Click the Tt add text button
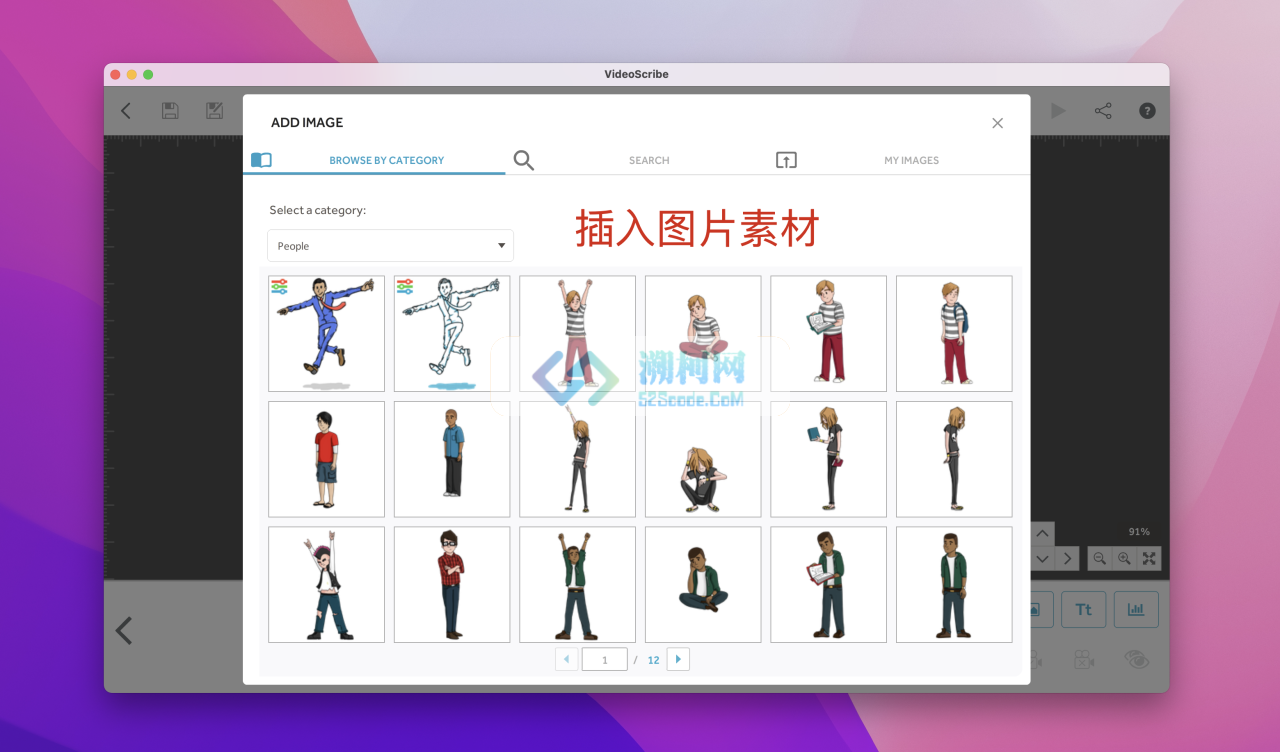 coord(1084,609)
